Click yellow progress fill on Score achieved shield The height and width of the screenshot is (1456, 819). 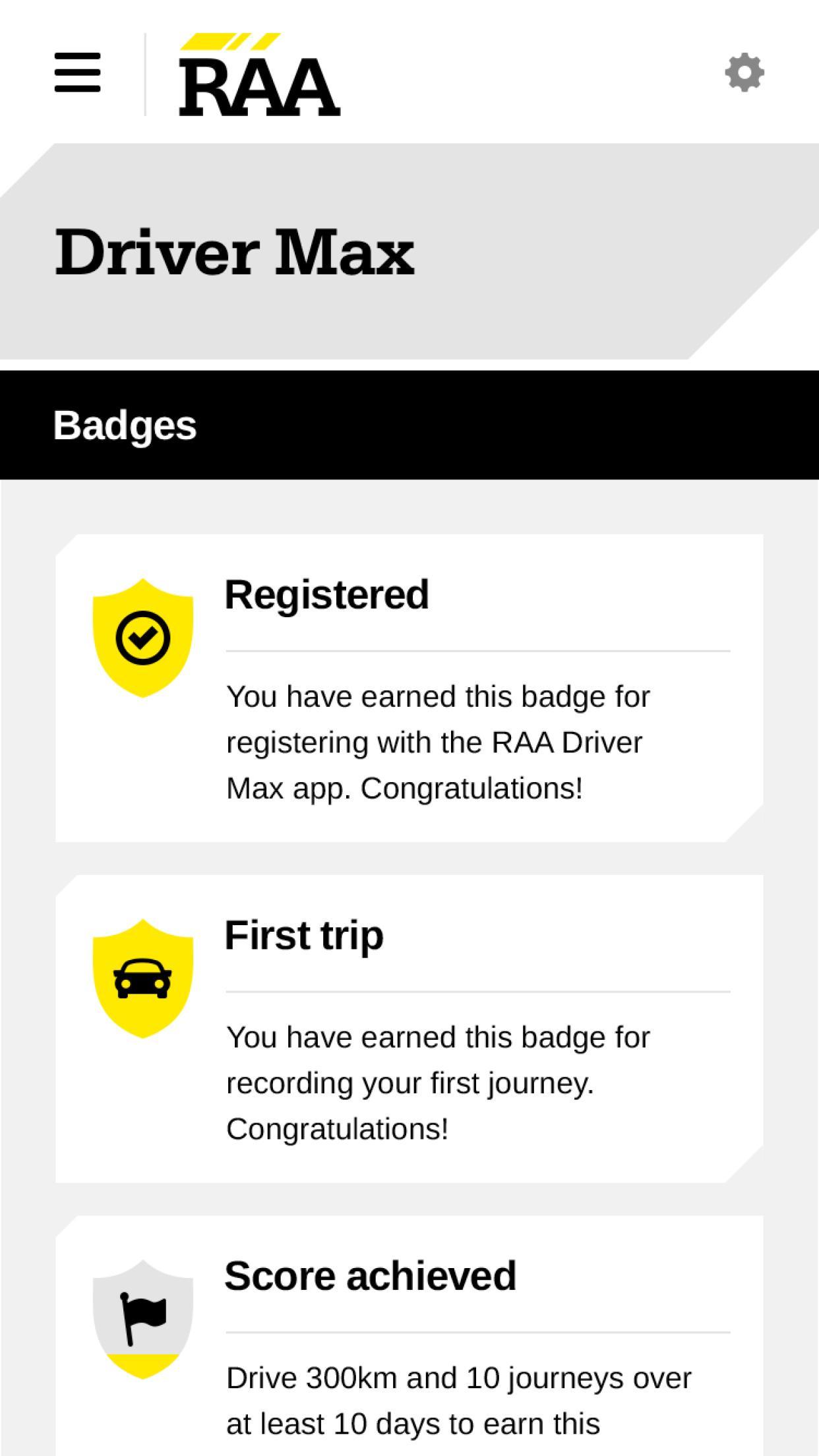click(x=142, y=1364)
